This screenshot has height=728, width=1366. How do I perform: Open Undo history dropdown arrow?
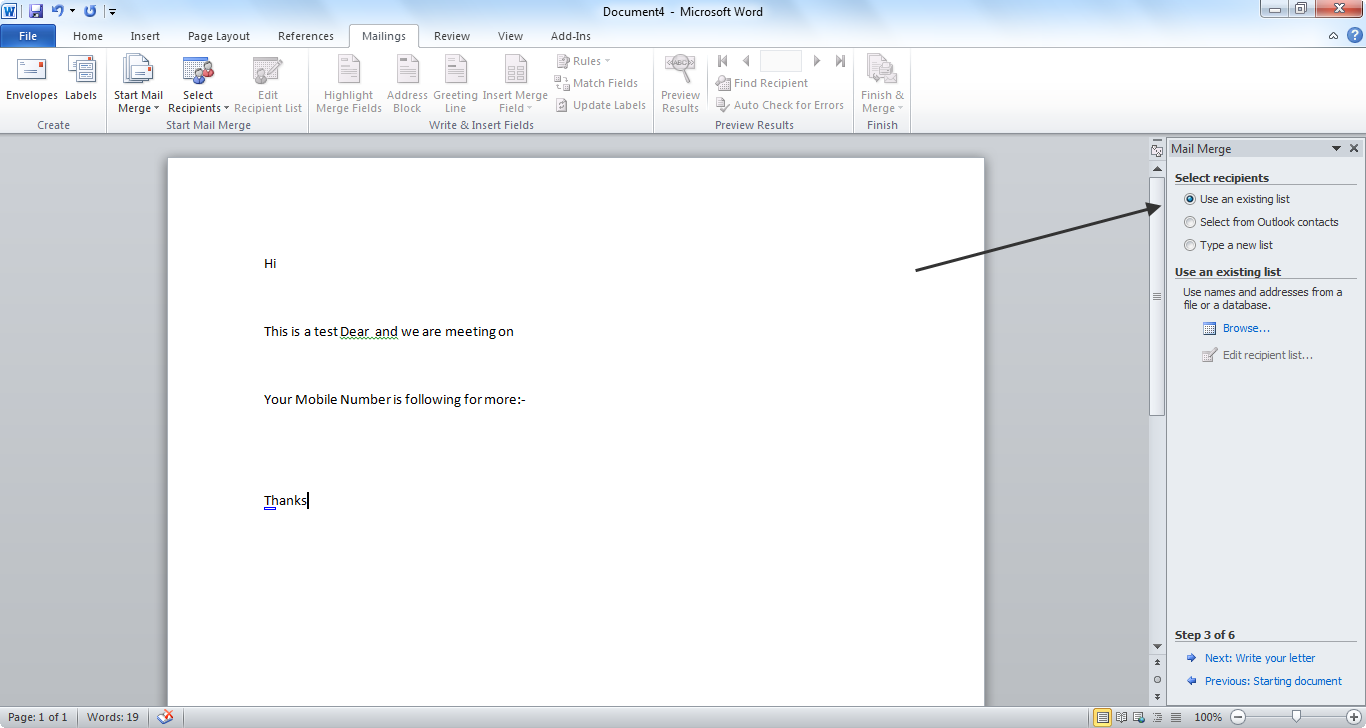72,12
